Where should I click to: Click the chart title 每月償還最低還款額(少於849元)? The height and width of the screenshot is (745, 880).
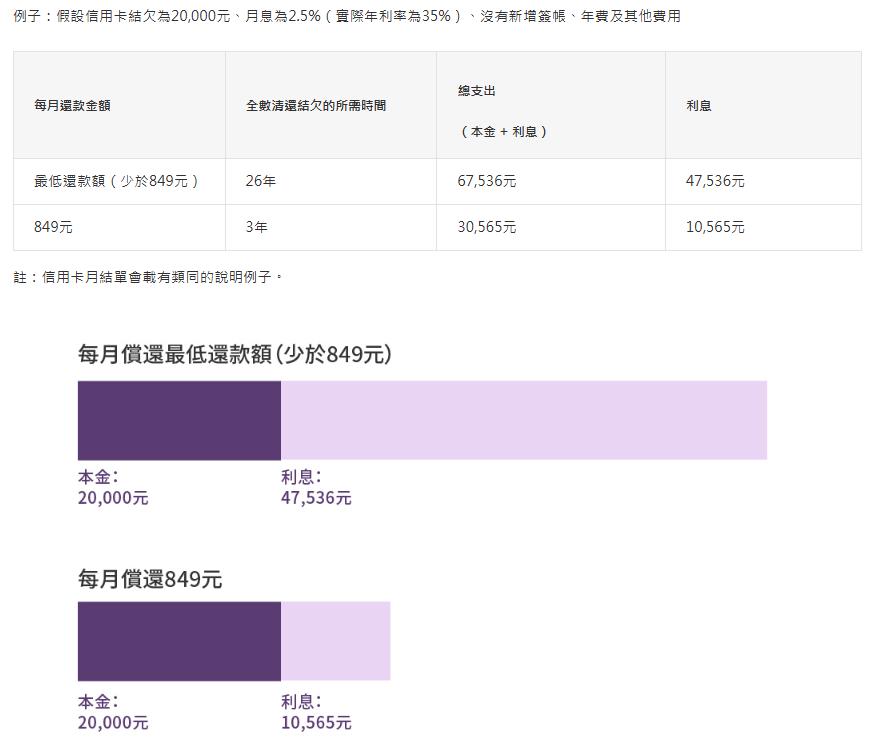coord(235,354)
